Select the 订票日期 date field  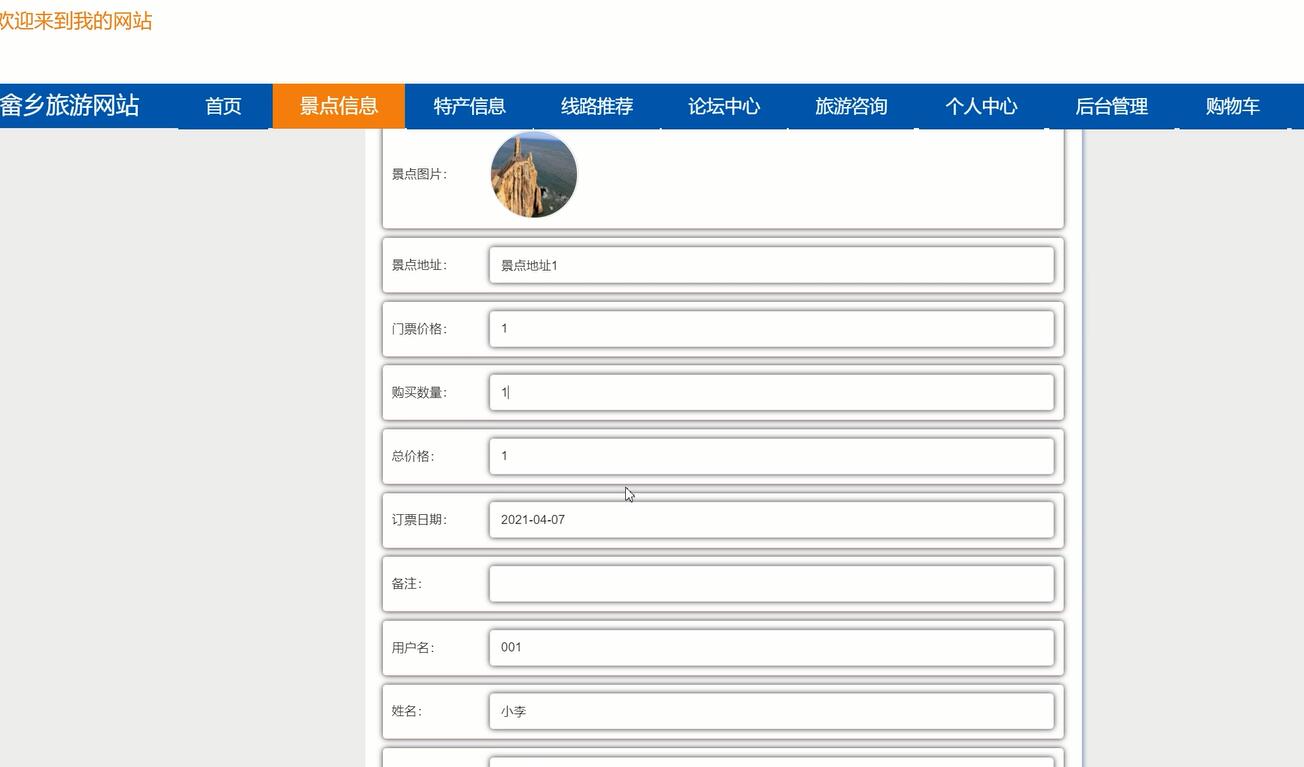click(771, 520)
